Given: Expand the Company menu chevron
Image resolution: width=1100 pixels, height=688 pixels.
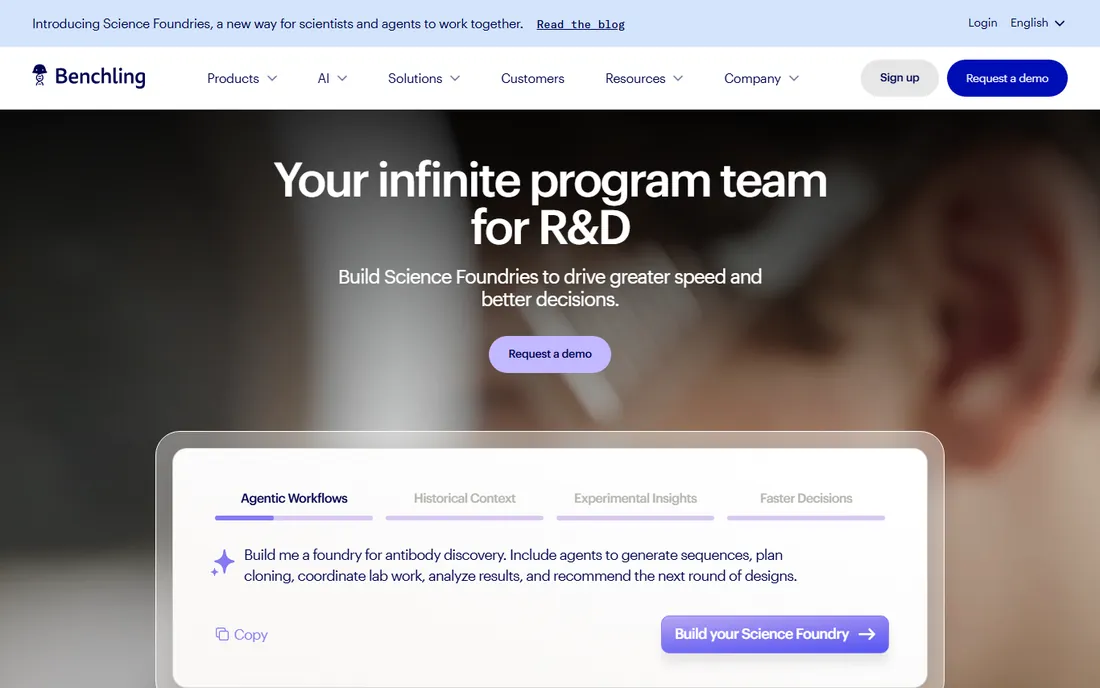Looking at the screenshot, I should click(x=794, y=79).
